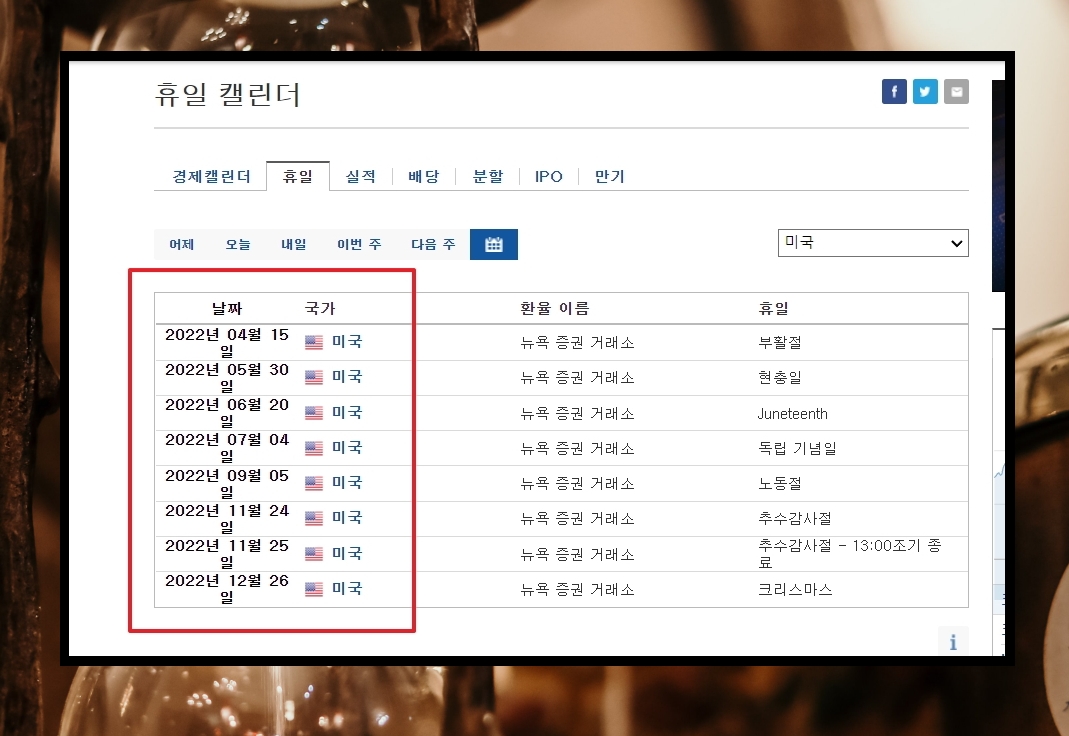Click US flag in 12월 26일 row

pyautogui.click(x=314, y=589)
